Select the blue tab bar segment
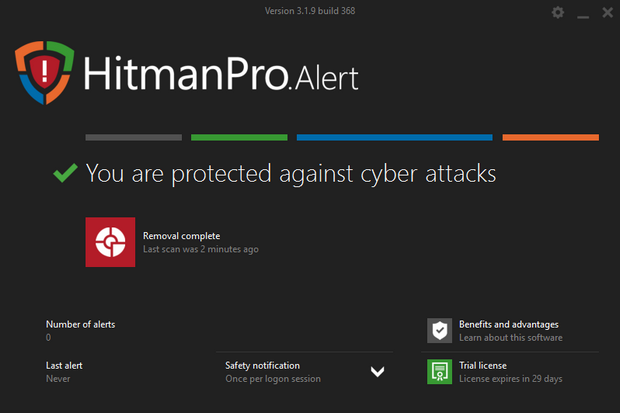The image size is (620, 413). coord(394,137)
